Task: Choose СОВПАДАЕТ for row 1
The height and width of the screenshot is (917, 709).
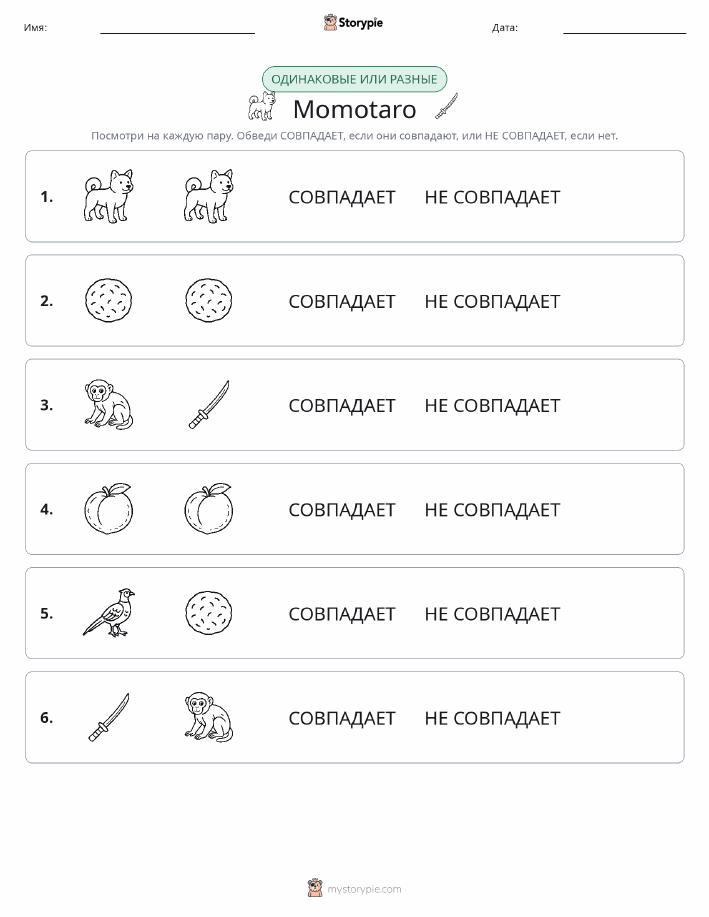Action: tap(342, 197)
